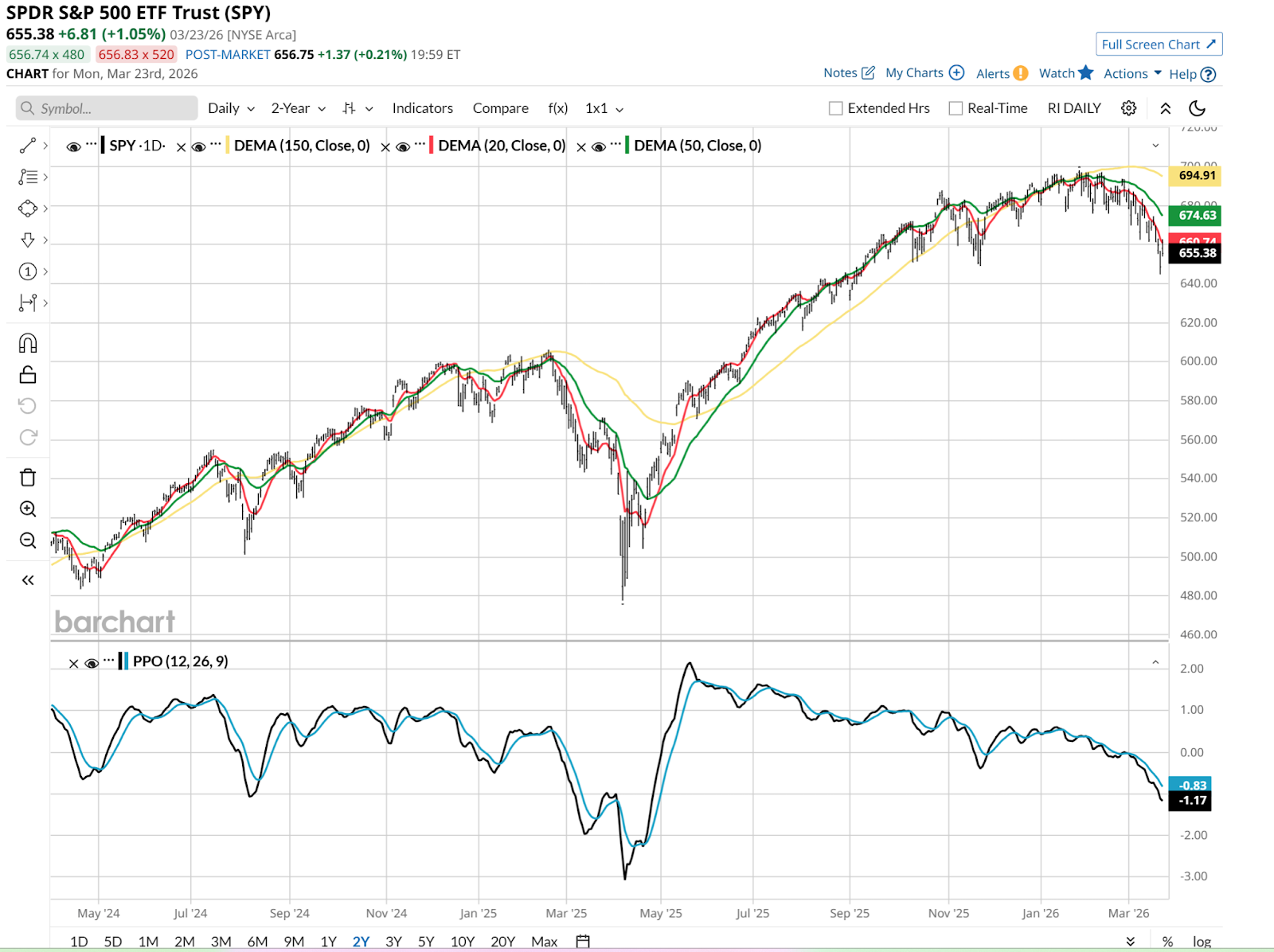The width and height of the screenshot is (1274, 952).
Task: Open the Compare symbols option
Action: [500, 108]
